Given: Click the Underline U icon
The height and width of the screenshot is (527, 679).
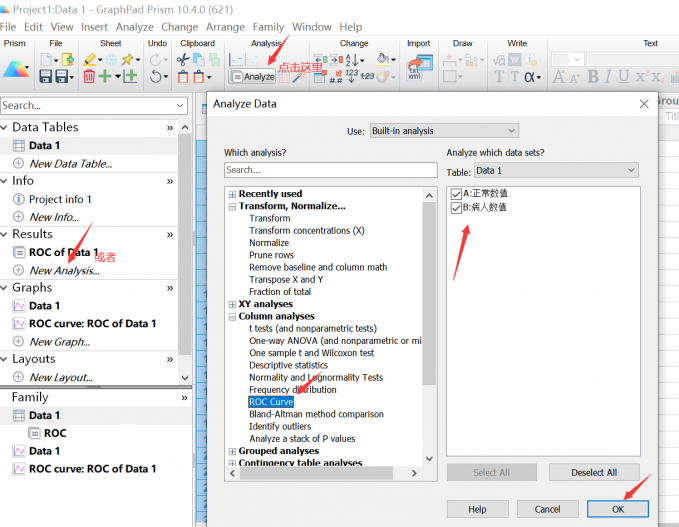Looking at the screenshot, I should tap(624, 77).
